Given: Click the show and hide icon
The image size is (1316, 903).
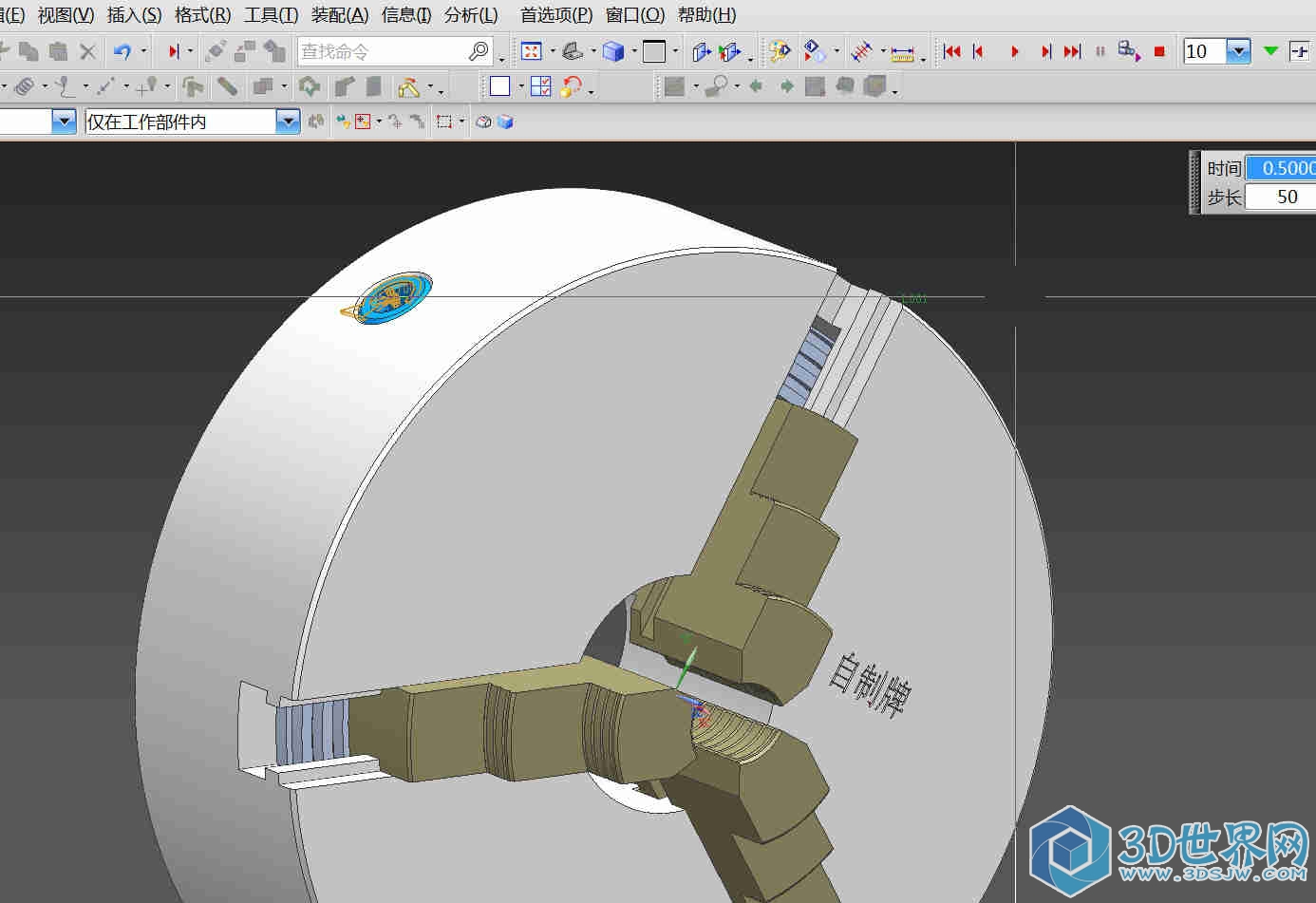Looking at the screenshot, I should coord(815,51).
